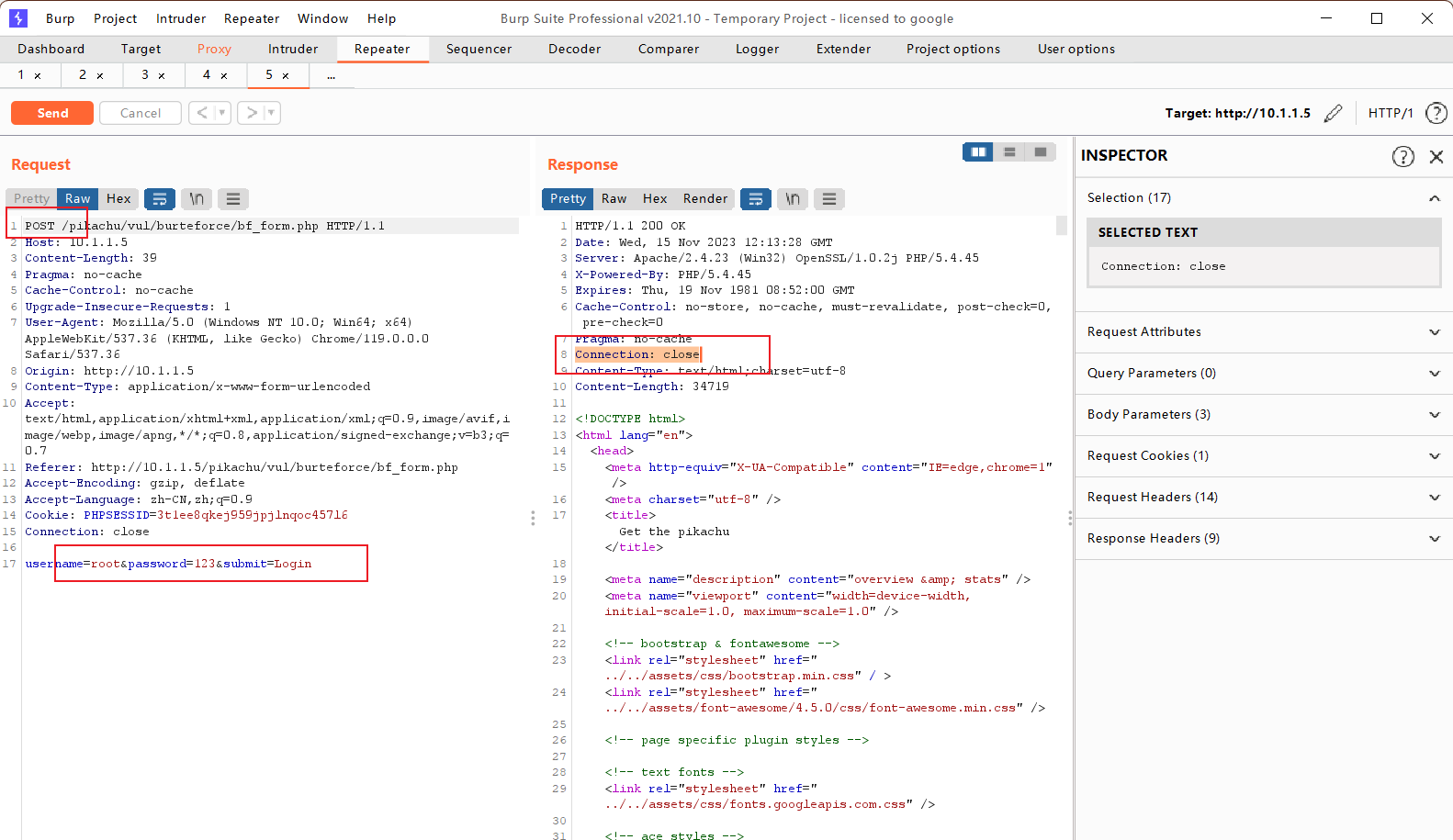This screenshot has height=840, width=1453.
Task: Toggle non-printable chars \n in Request pane
Action: click(197, 198)
